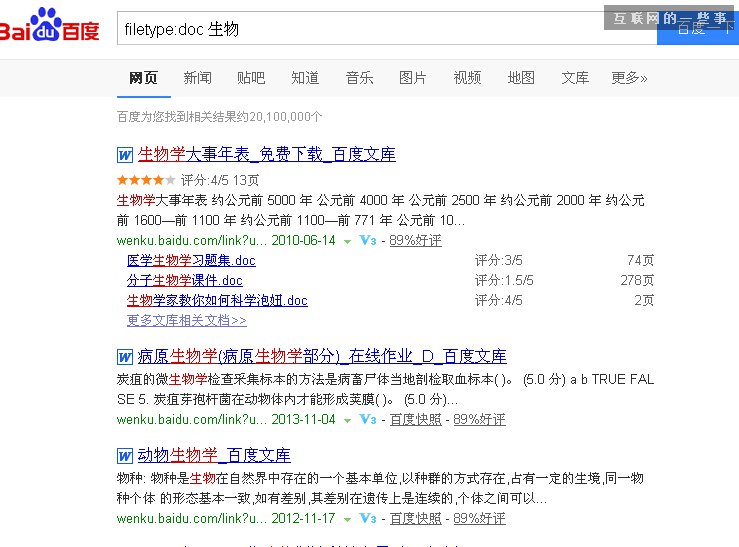Select the 网页 tab
This screenshot has height=547, width=739.
pos(143,78)
